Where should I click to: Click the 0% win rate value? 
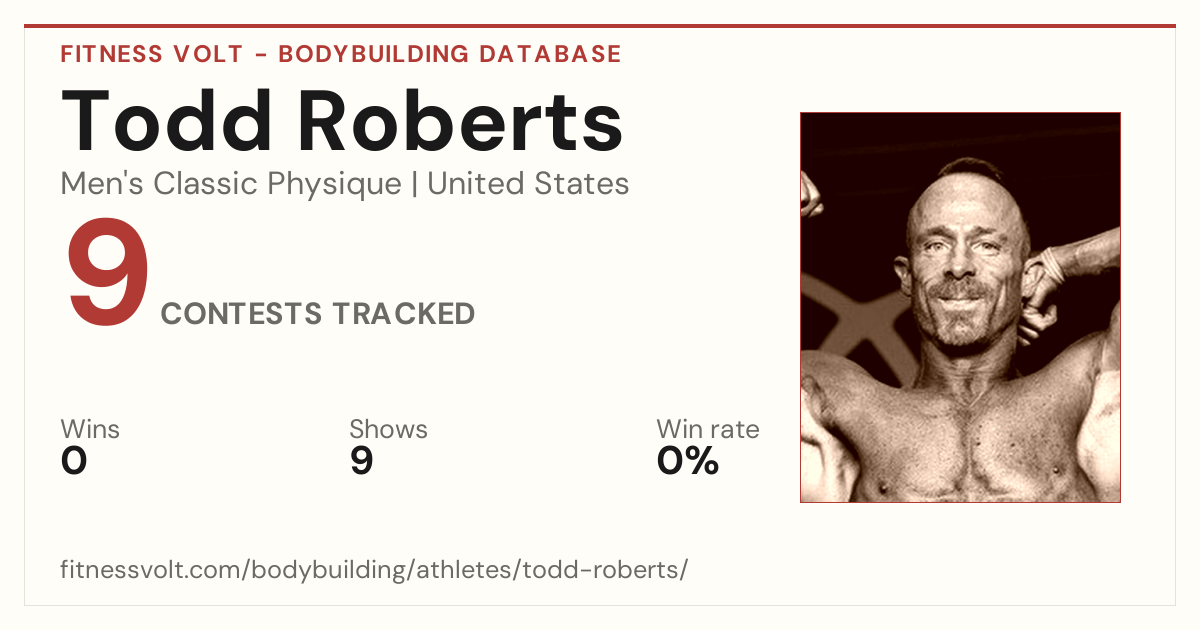[x=688, y=461]
